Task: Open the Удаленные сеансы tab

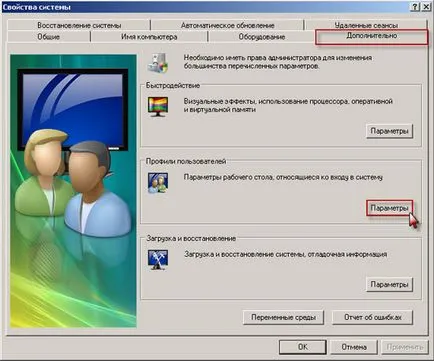Action: point(366,25)
